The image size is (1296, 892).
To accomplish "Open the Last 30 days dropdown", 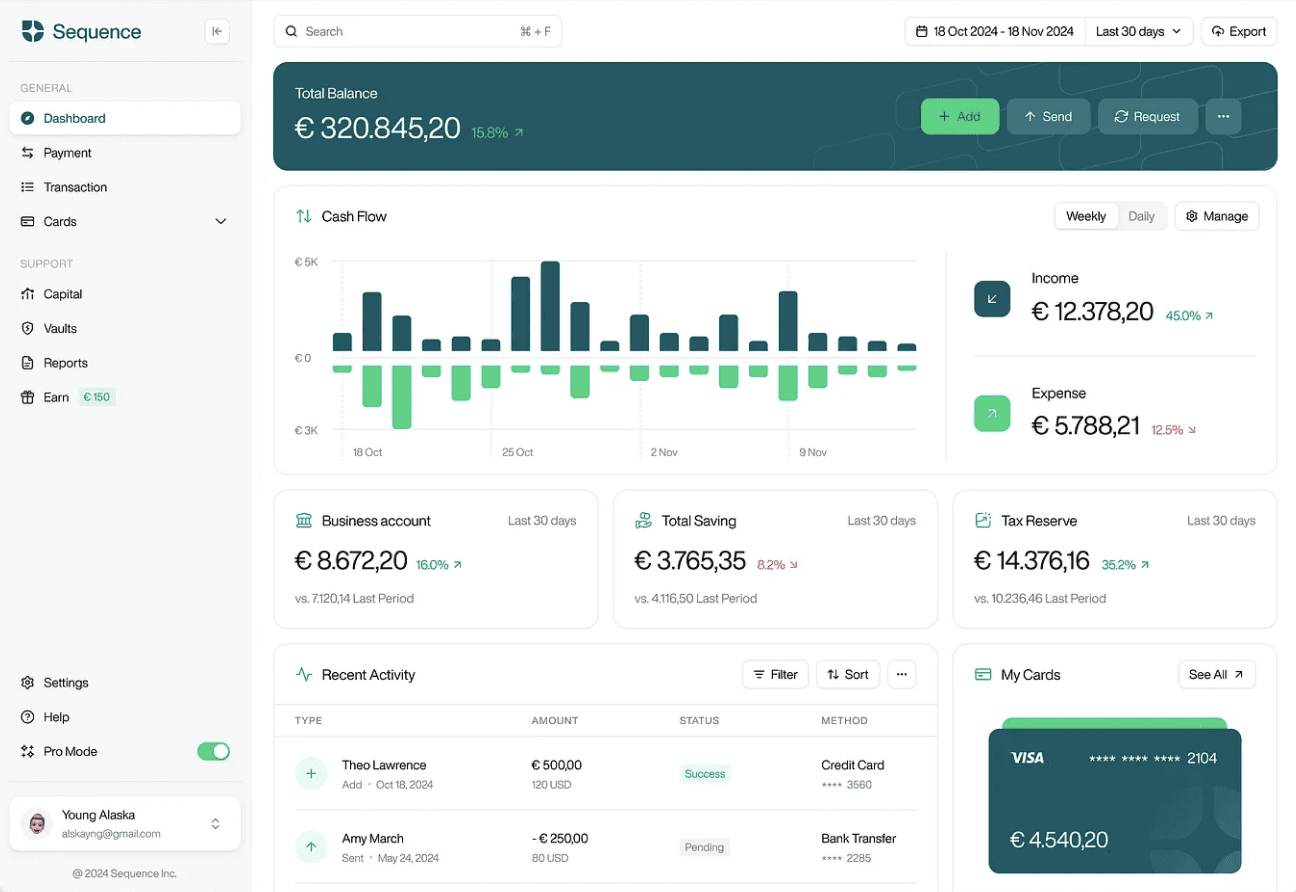I will 1139,31.
